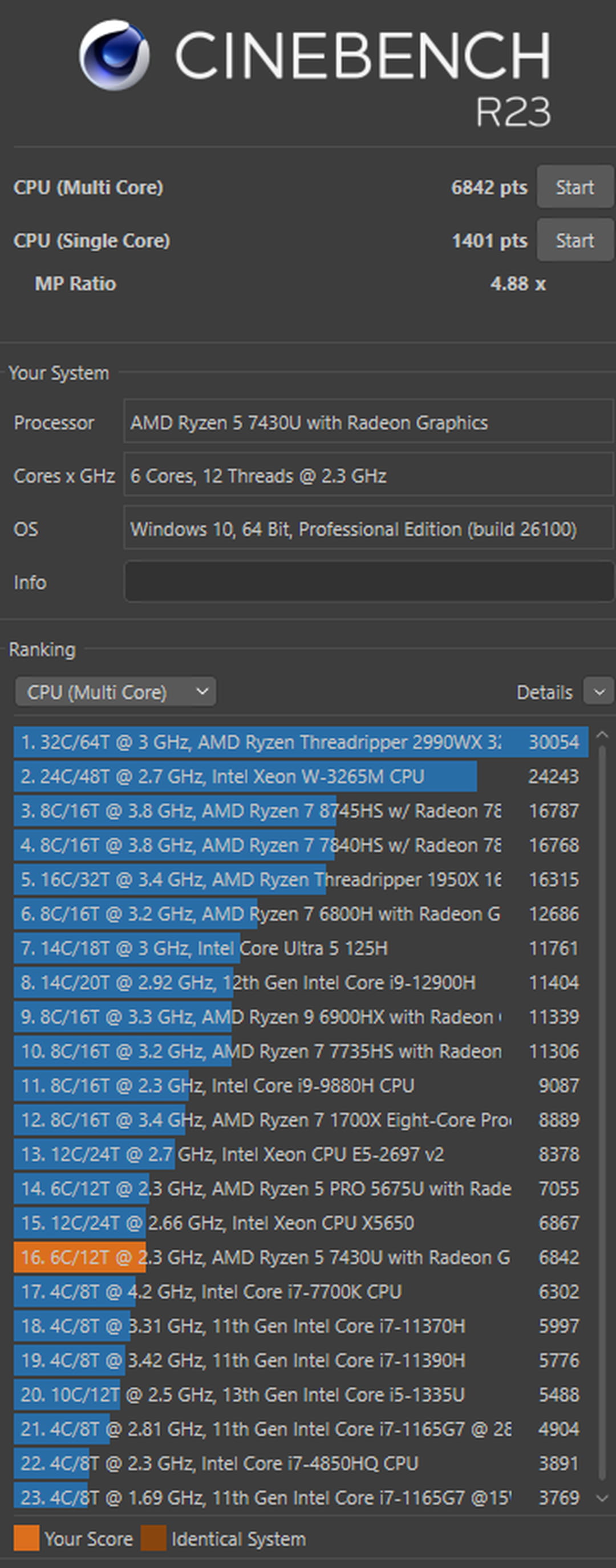Screen dimensions: 616x1568
Task: Expand the Details chevron button
Action: 599,692
